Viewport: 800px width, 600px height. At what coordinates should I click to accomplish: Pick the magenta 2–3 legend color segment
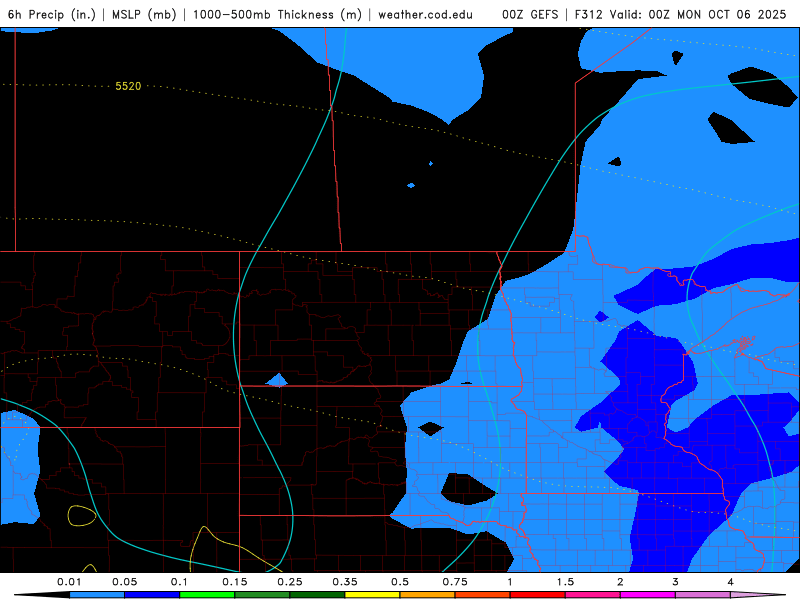coord(648,595)
